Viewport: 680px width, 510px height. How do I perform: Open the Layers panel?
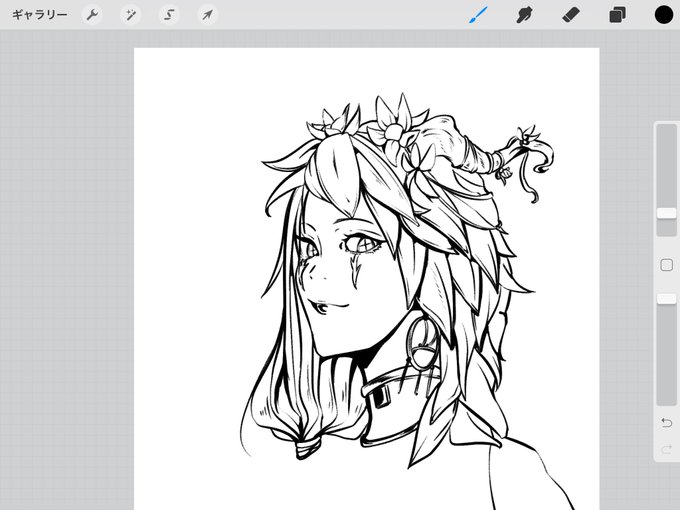[x=618, y=15]
